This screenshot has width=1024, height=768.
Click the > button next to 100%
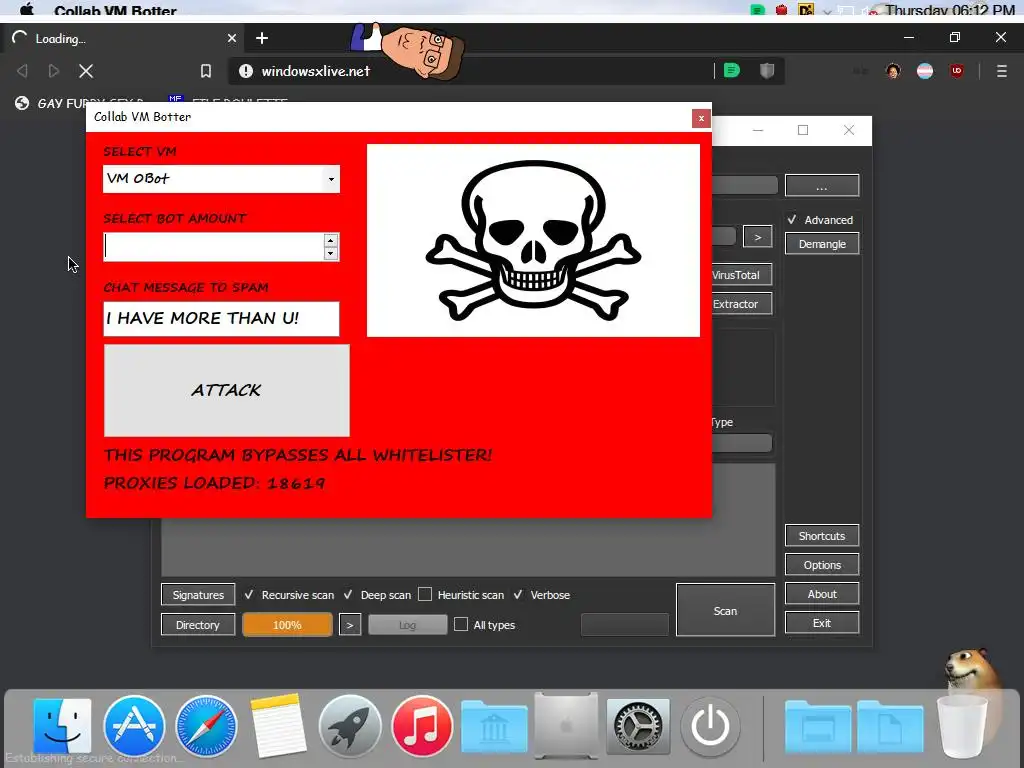[x=350, y=625]
